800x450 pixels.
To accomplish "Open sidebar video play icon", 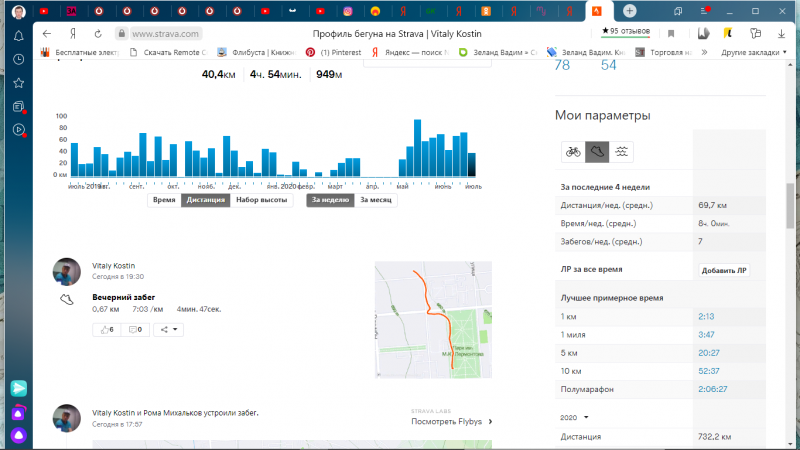I will click(x=18, y=130).
